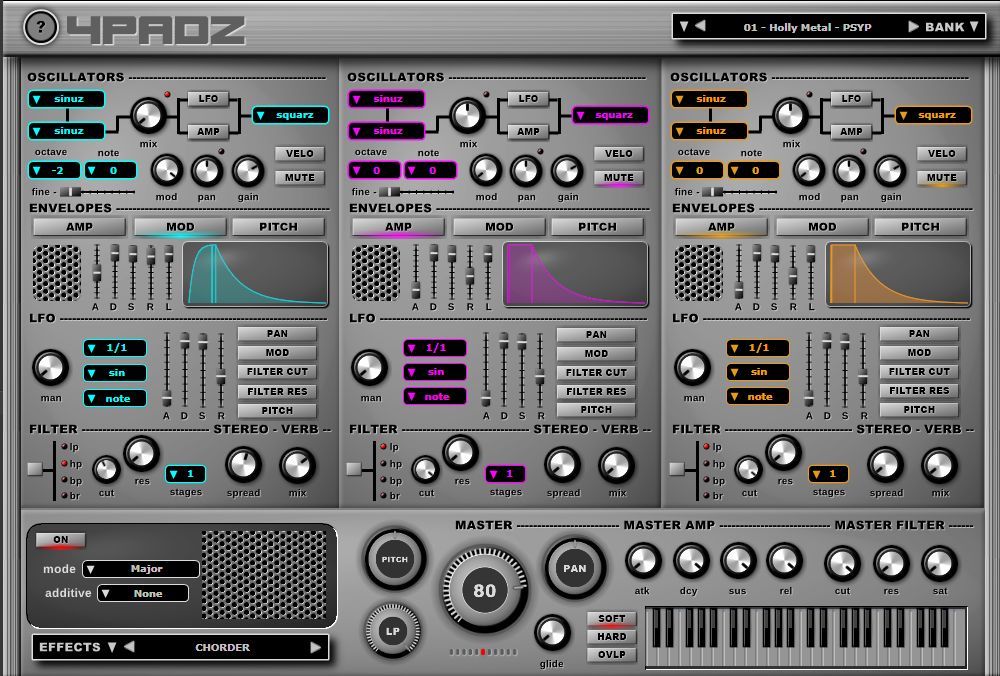Toggle first pad's MUTE button

click(300, 177)
